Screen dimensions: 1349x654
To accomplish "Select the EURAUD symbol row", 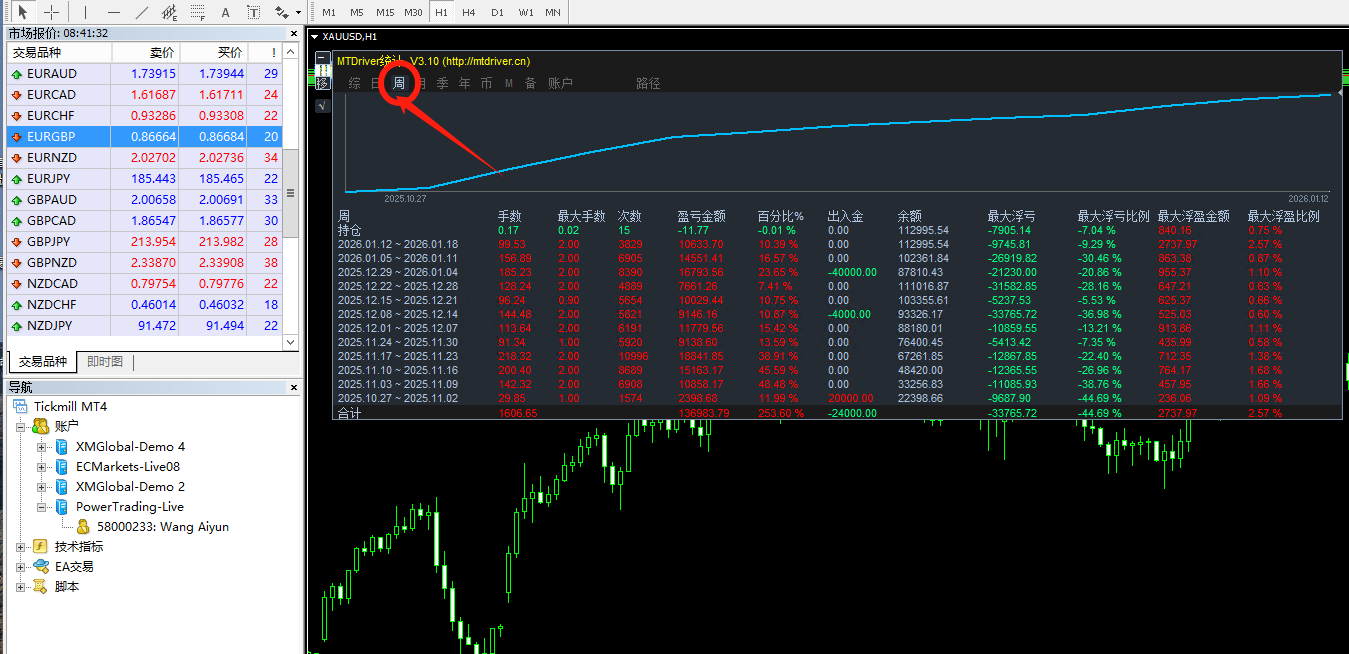I will pyautogui.click(x=144, y=74).
